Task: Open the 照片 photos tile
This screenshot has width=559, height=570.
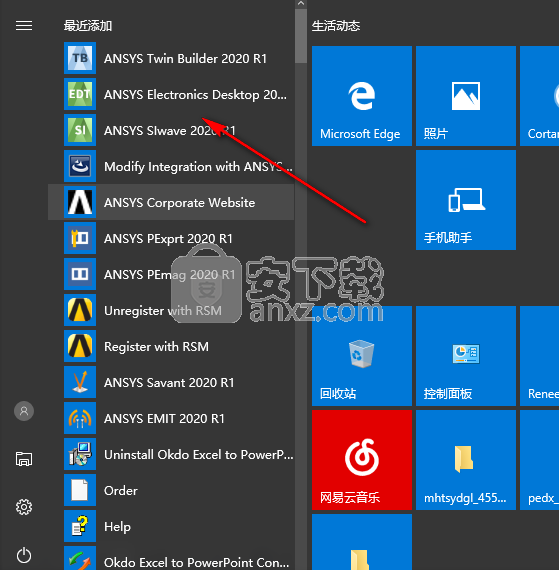Action: tap(466, 96)
